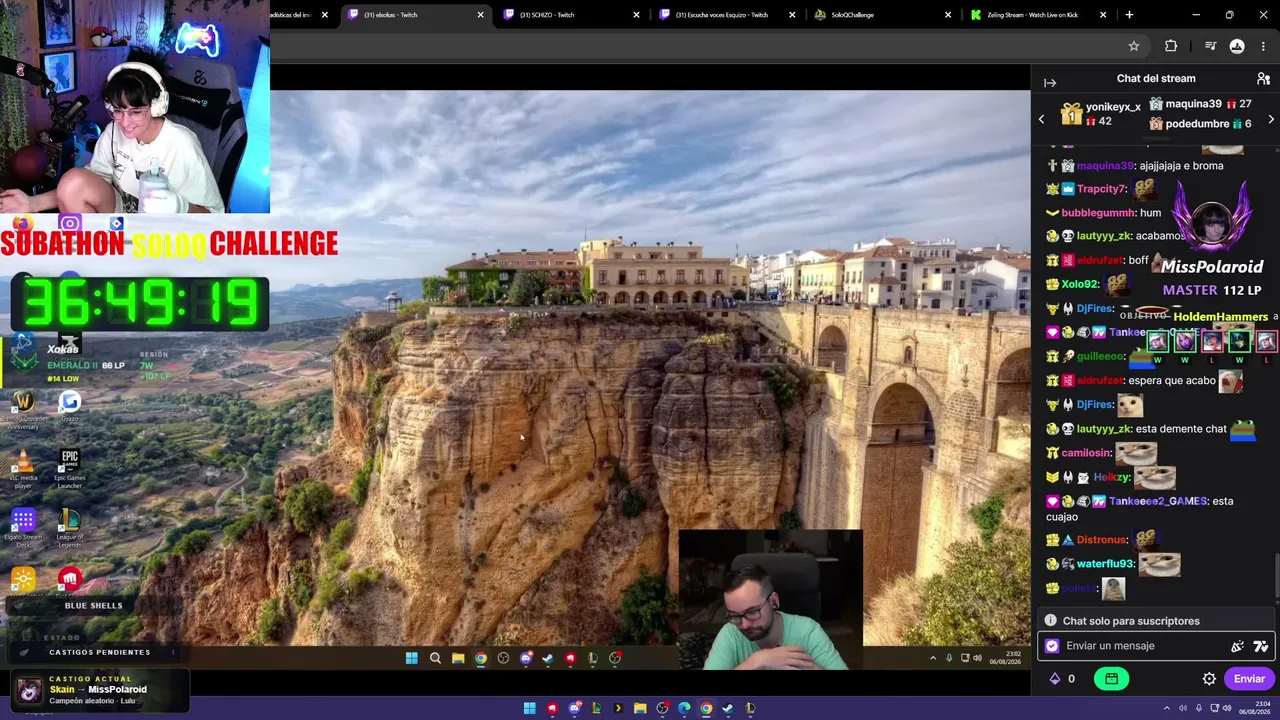
Task: Open Google Chrome from the bottom taskbar
Action: coord(706,709)
